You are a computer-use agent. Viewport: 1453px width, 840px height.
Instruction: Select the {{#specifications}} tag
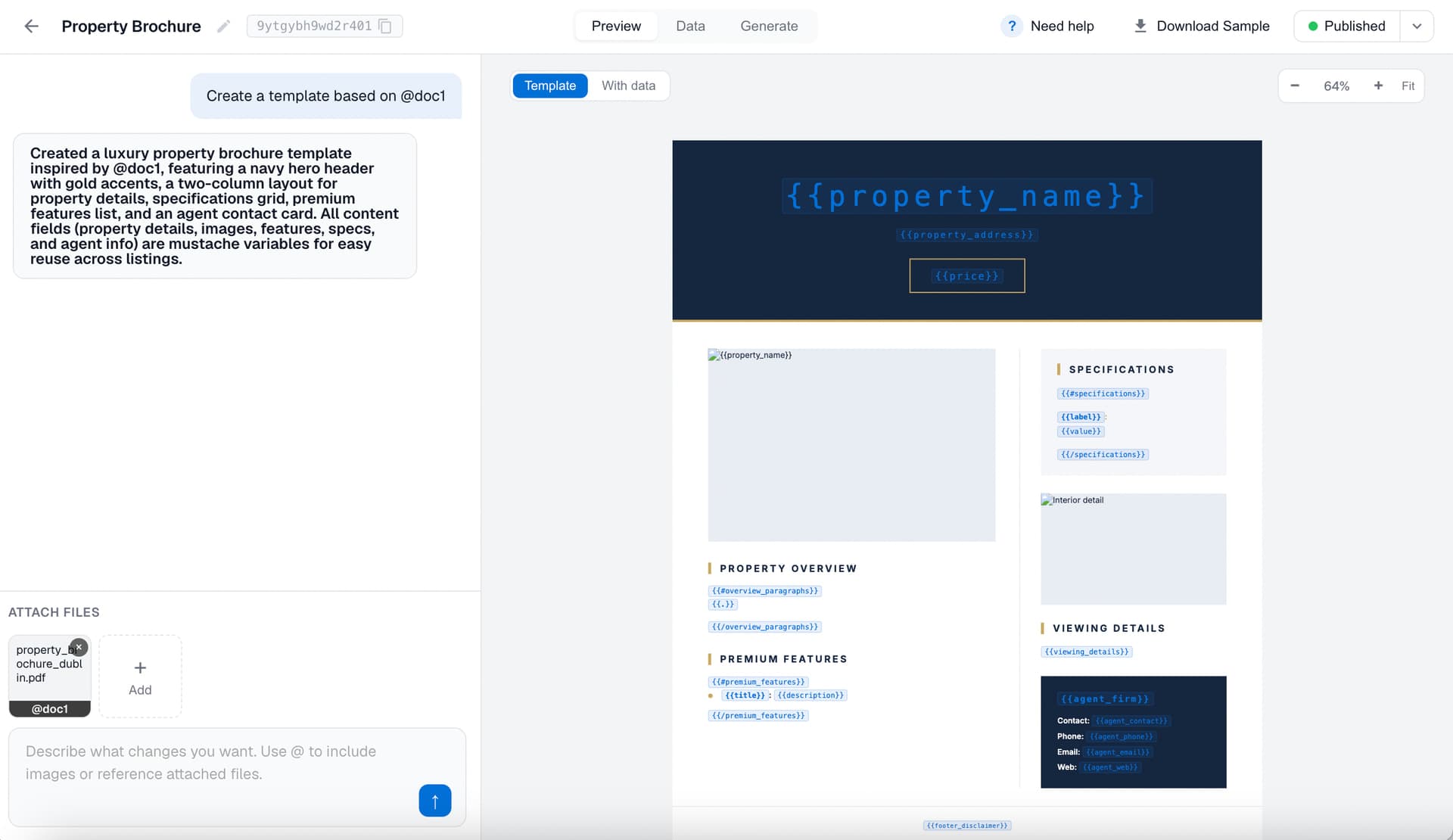(1103, 394)
